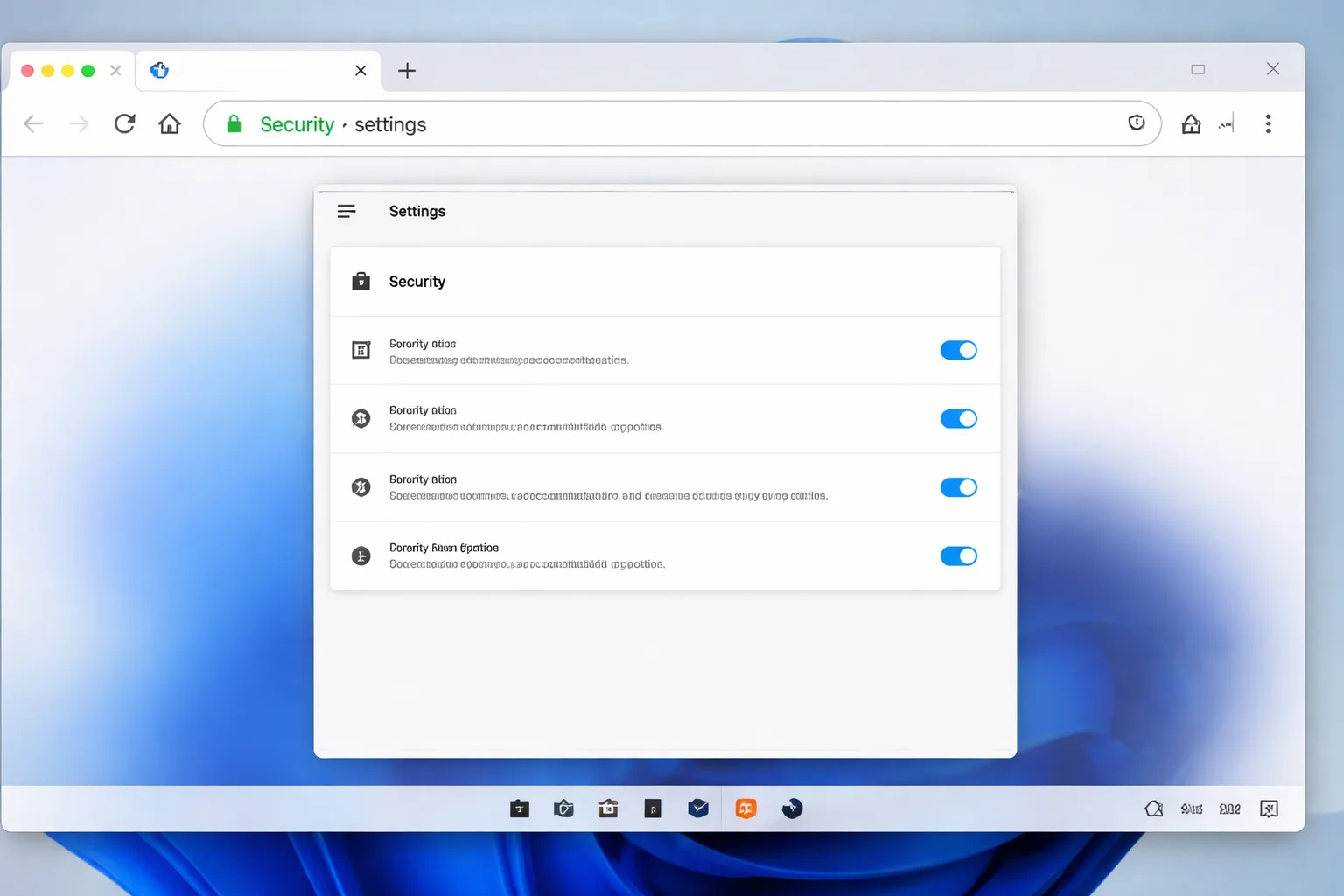Close the current browser tab

360,70
